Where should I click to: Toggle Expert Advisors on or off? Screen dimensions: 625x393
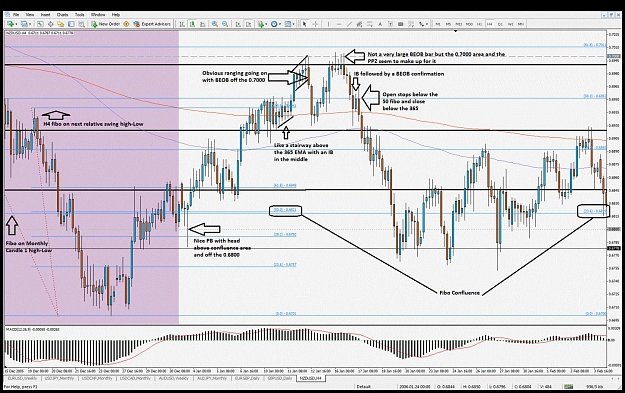pyautogui.click(x=152, y=24)
